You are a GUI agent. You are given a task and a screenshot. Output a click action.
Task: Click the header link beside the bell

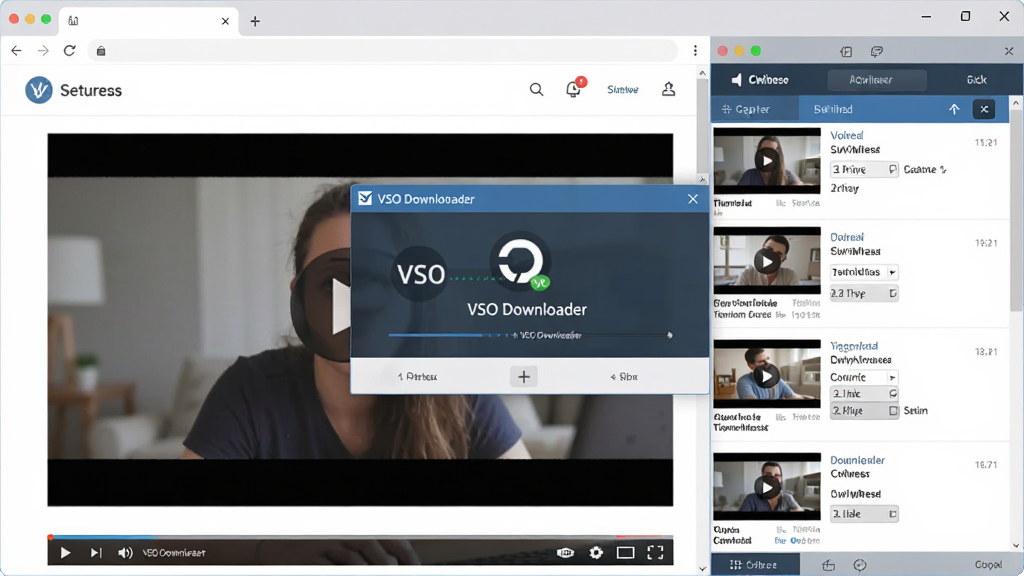[x=622, y=89]
